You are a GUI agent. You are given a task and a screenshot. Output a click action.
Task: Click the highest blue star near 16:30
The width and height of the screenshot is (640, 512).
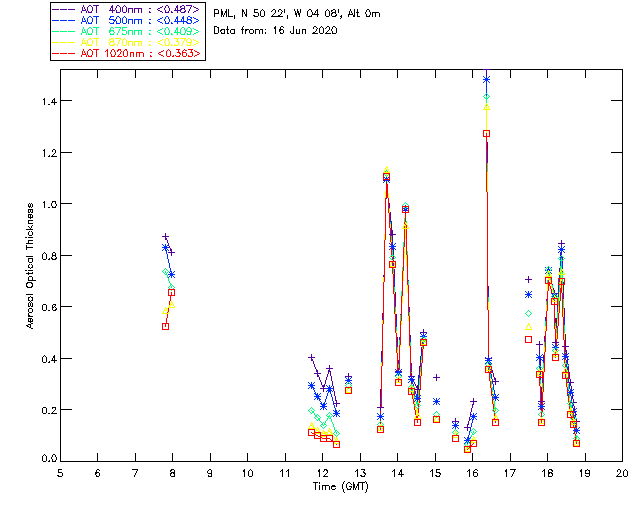coord(487,79)
